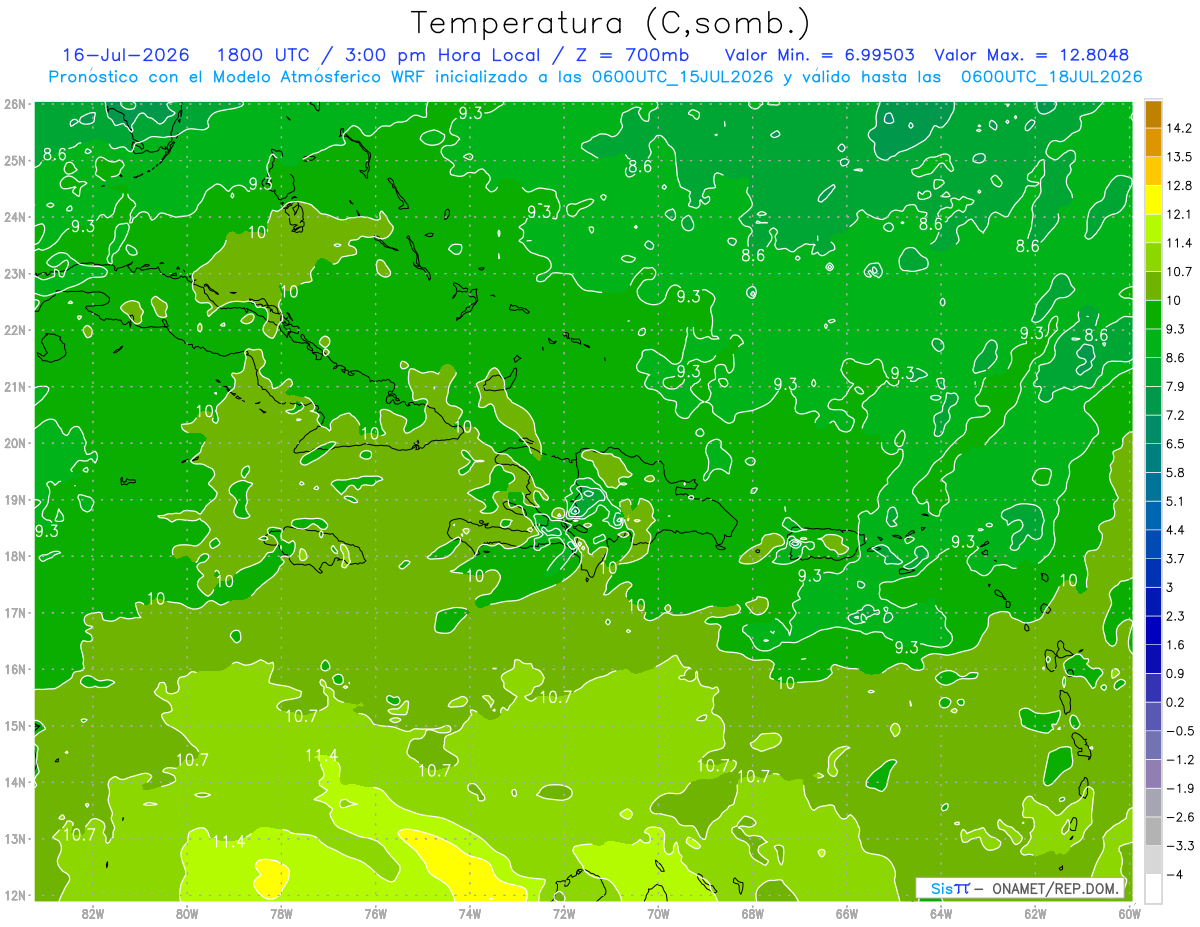Click the "-3.3" color scale label
1200x927 pixels.
1180,846
